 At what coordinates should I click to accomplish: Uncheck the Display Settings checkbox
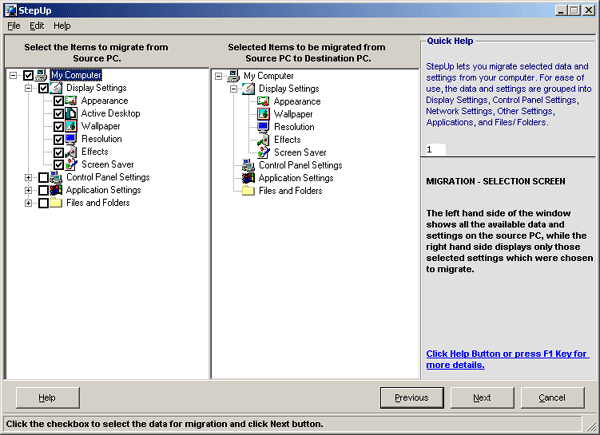coord(43,88)
